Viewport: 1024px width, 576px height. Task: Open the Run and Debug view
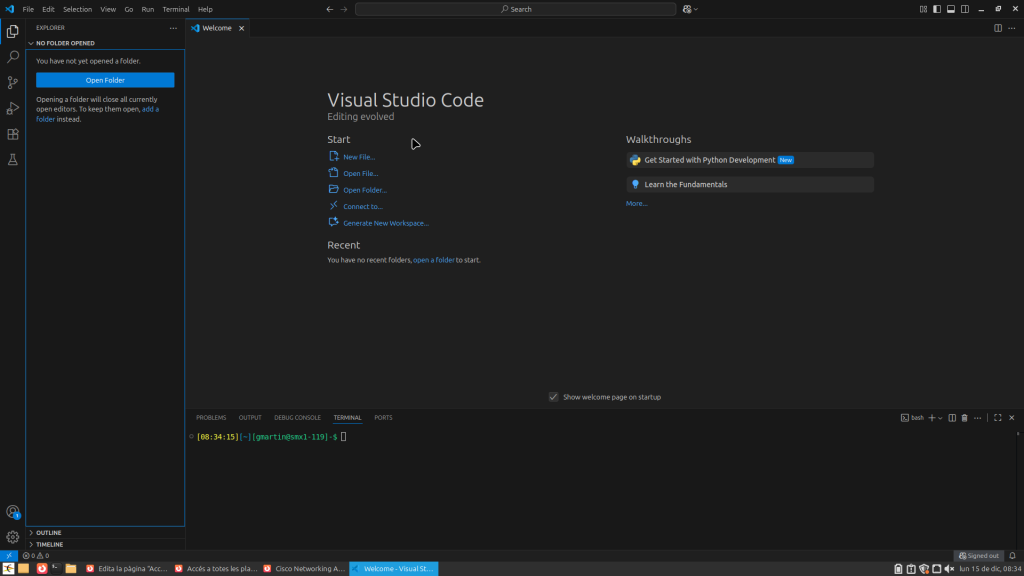[x=13, y=108]
